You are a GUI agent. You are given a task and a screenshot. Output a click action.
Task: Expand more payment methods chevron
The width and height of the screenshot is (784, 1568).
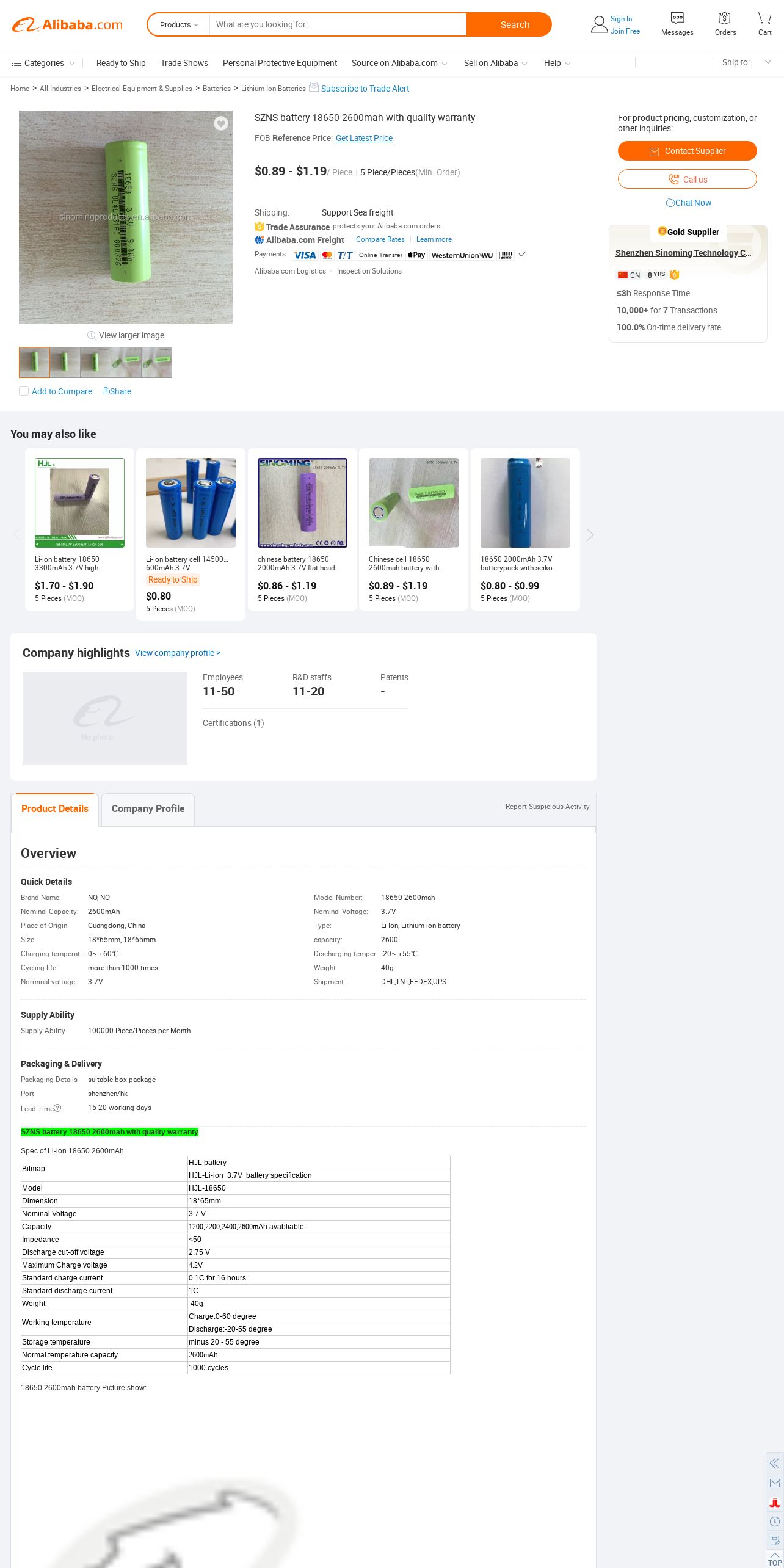(x=521, y=255)
